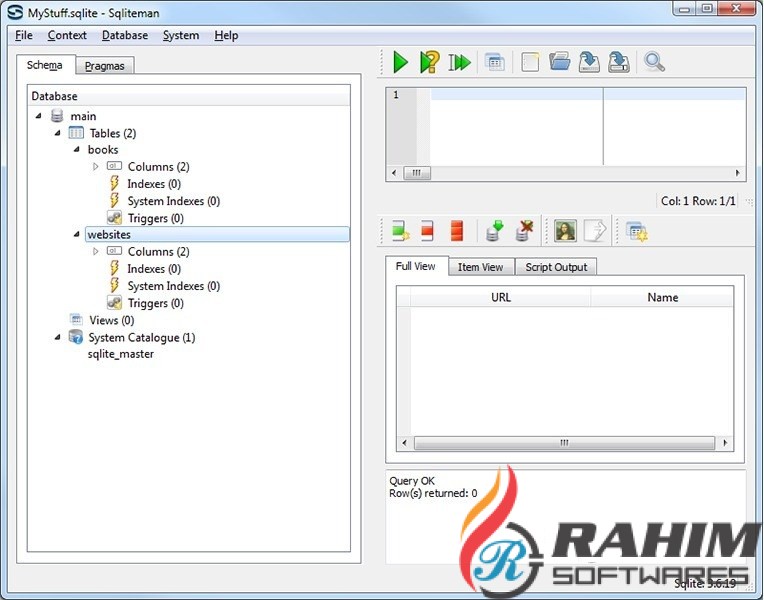The width and height of the screenshot is (764, 600).
Task: Run Explain Query Plan icon
Action: coord(429,62)
